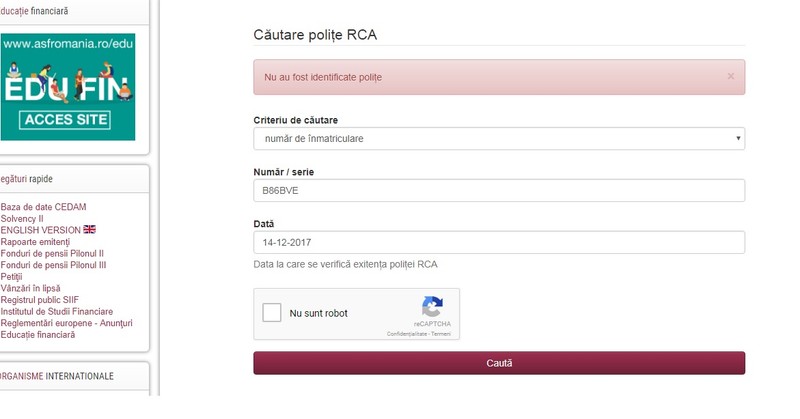The image size is (800, 419).
Task: Click the dropdown arrow for search criterion
Action: pyautogui.click(x=738, y=138)
